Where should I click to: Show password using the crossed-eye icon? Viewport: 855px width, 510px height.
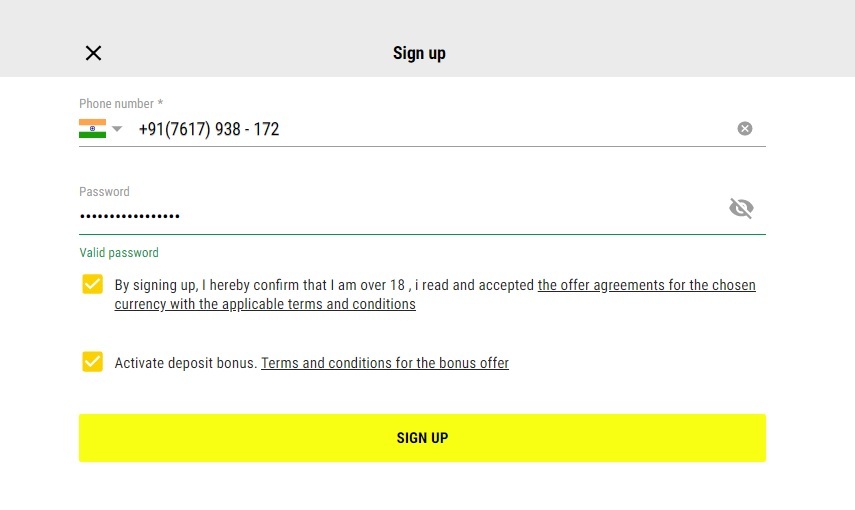(x=741, y=208)
